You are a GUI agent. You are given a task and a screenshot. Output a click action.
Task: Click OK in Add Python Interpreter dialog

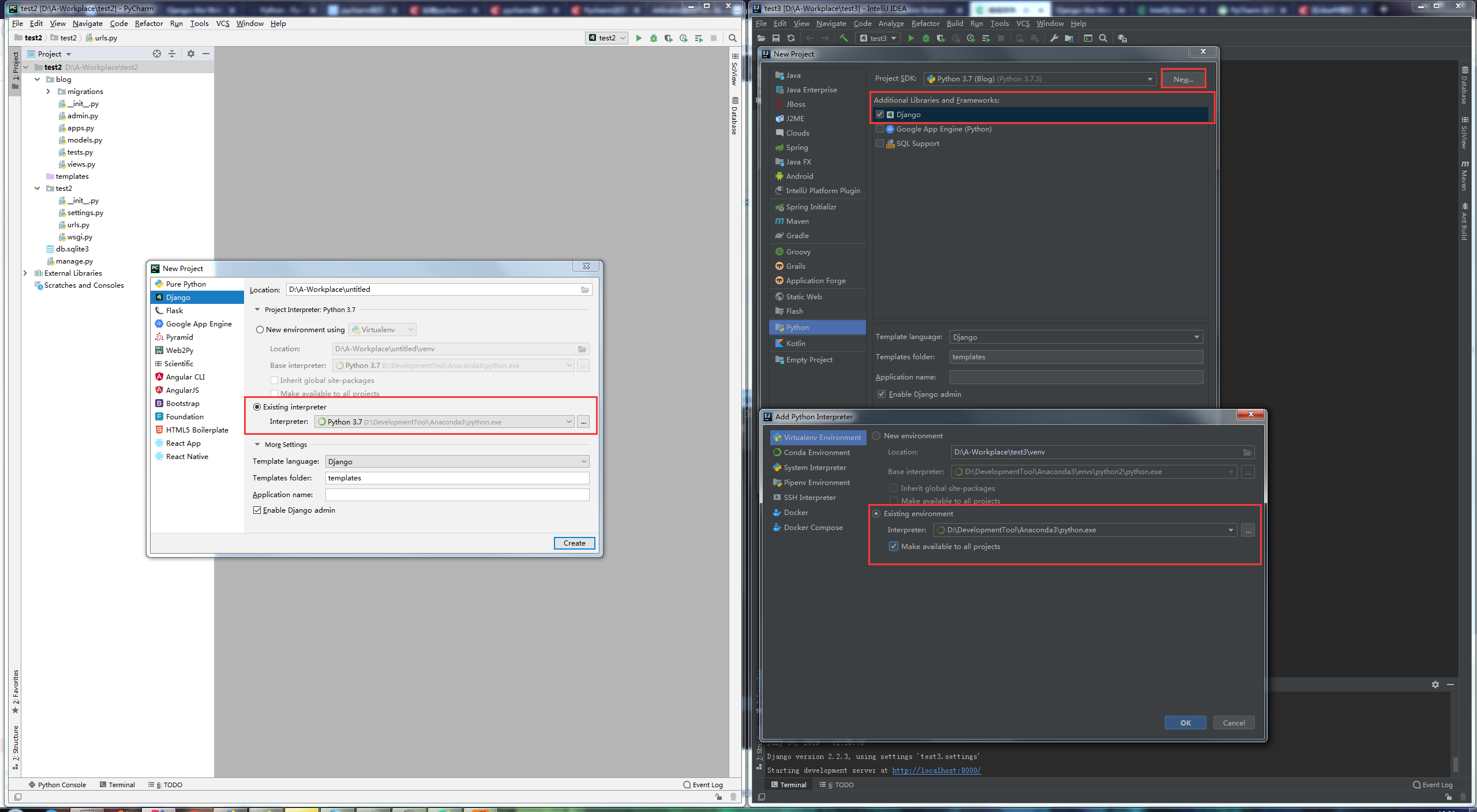1185,723
